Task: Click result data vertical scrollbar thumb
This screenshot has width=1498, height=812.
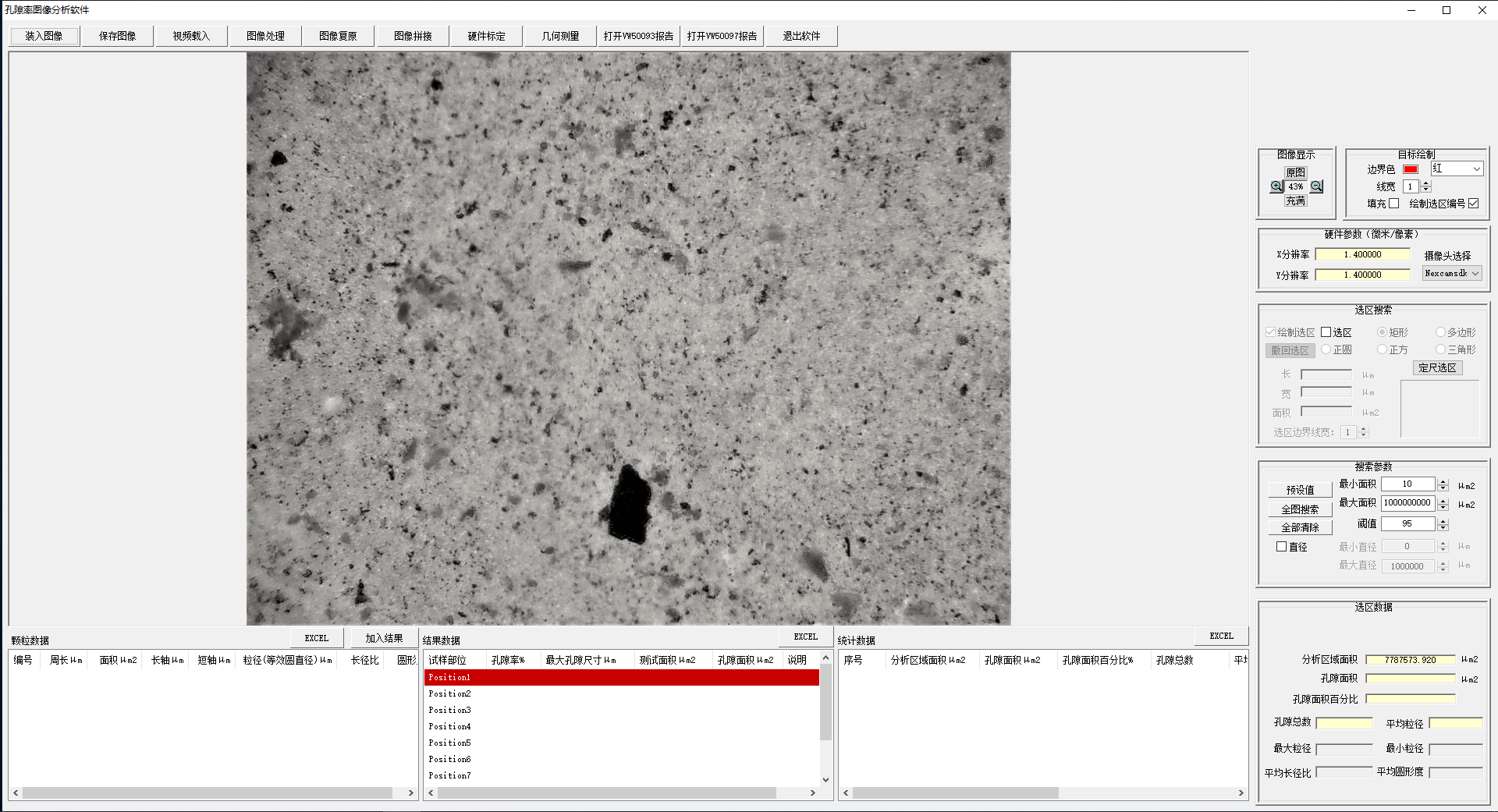Action: tap(825, 702)
